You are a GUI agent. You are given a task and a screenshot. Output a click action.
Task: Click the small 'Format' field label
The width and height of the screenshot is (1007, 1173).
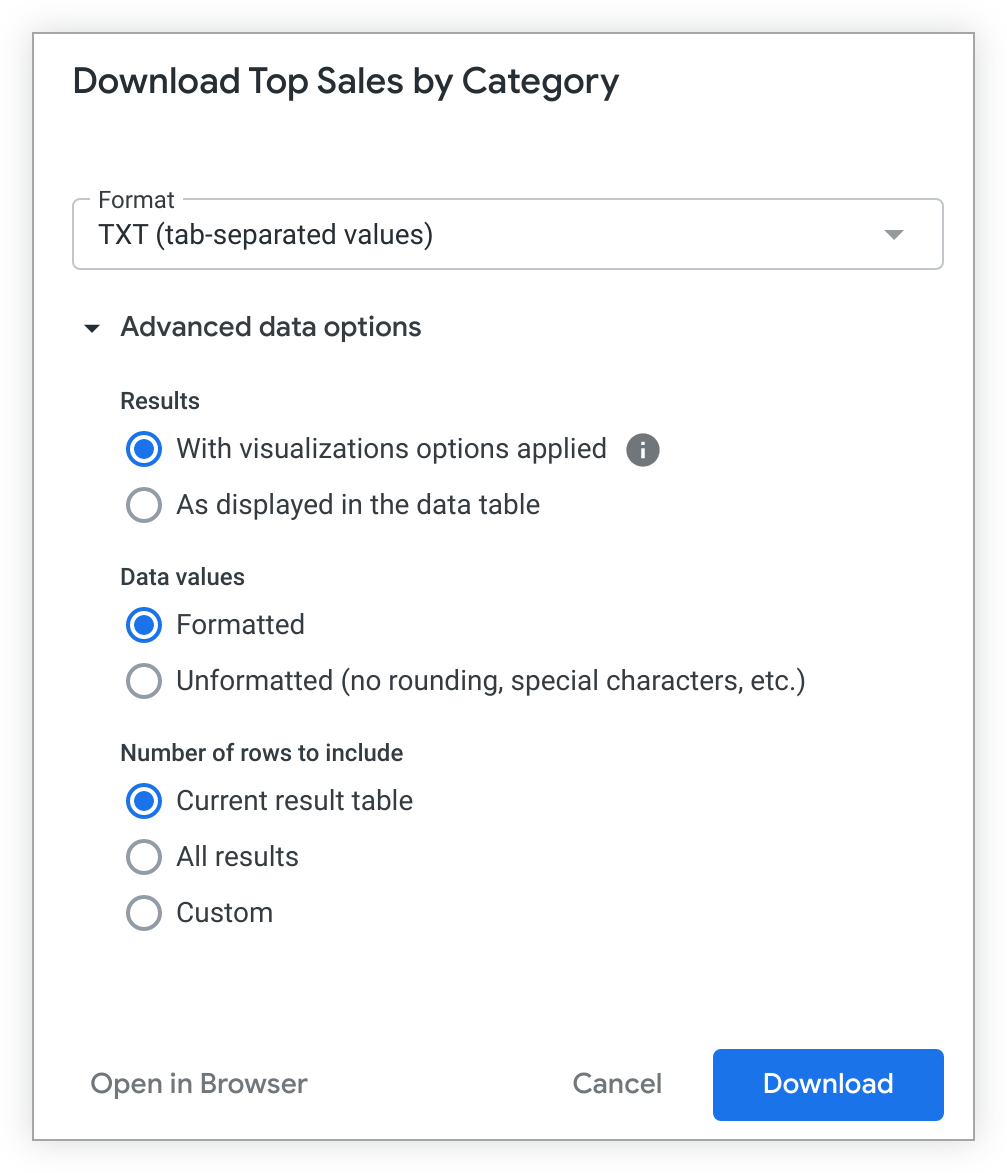pyautogui.click(x=136, y=200)
